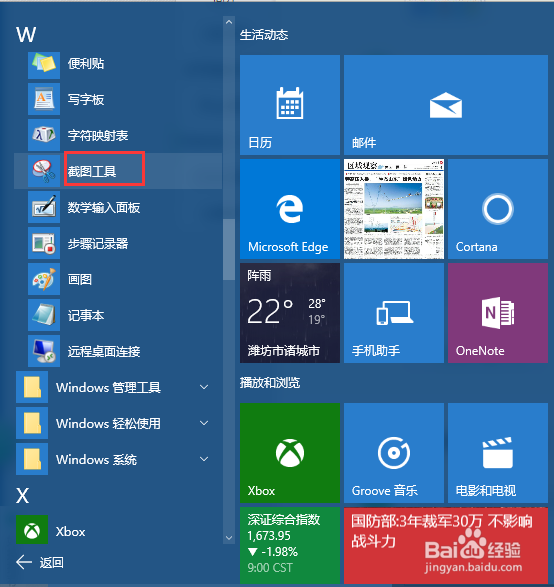This screenshot has height=587, width=554.
Task: Click the W letter group header
Action: (x=26, y=35)
